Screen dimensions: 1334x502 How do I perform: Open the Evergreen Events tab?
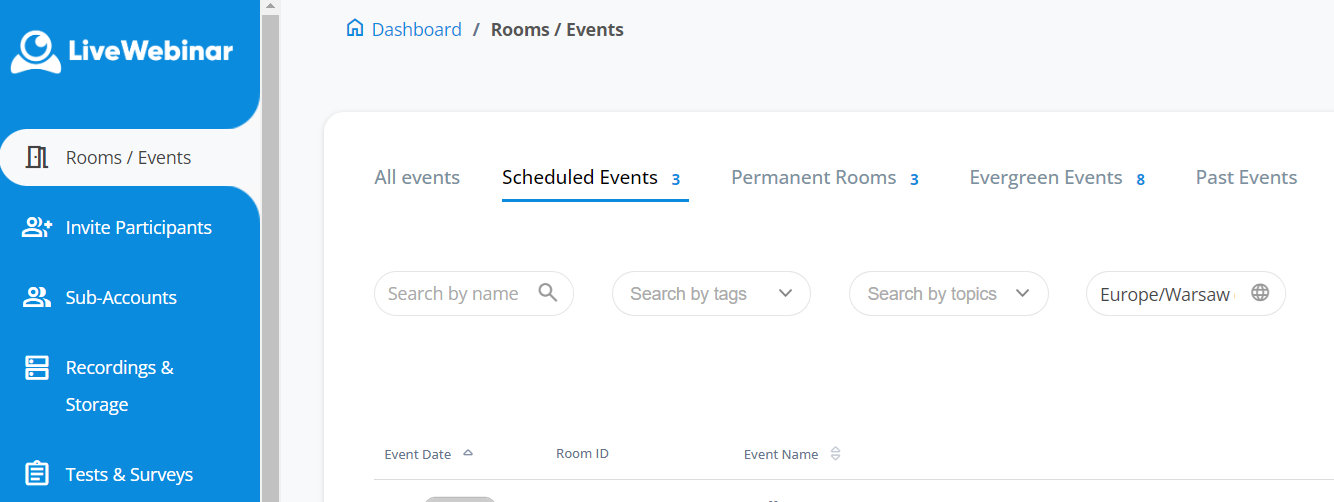pyautogui.click(x=1046, y=178)
